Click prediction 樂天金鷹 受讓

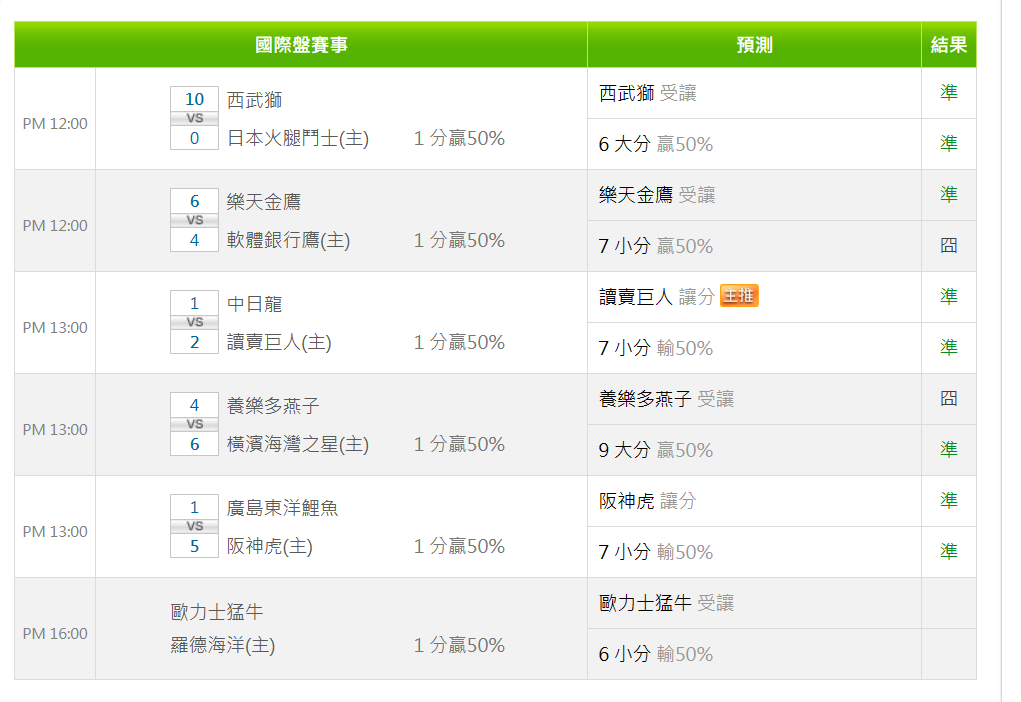tap(657, 195)
